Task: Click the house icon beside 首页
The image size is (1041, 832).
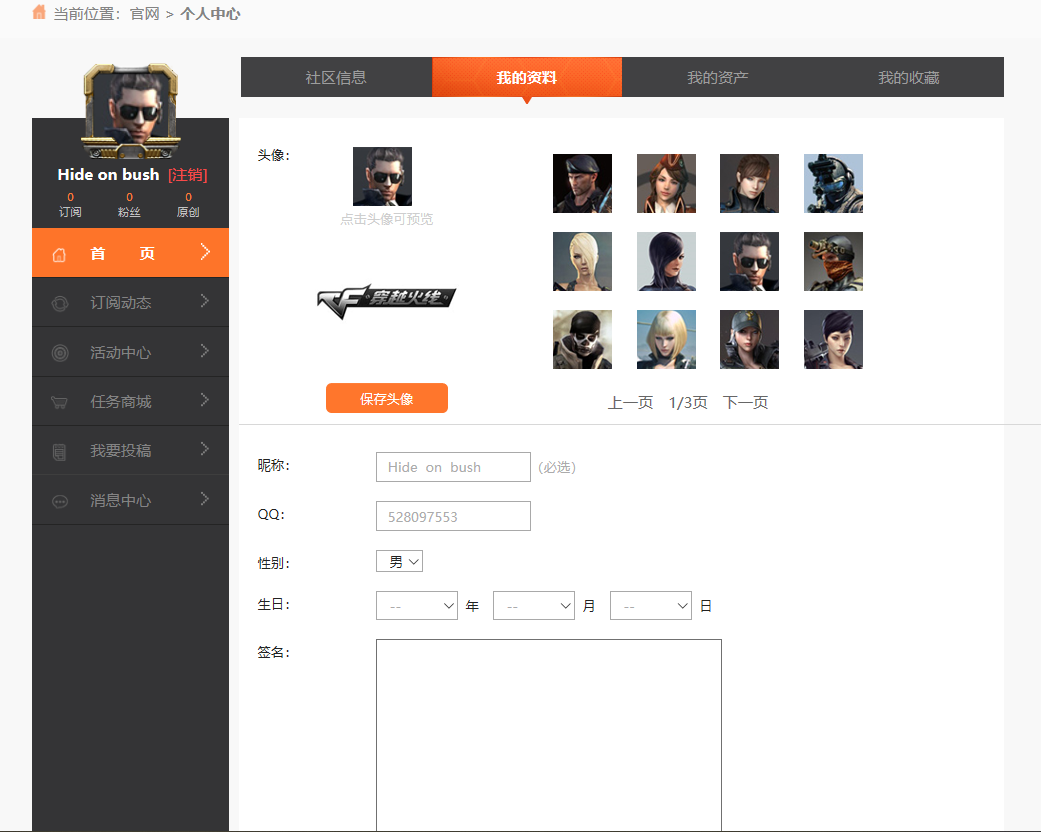Action: [59, 254]
